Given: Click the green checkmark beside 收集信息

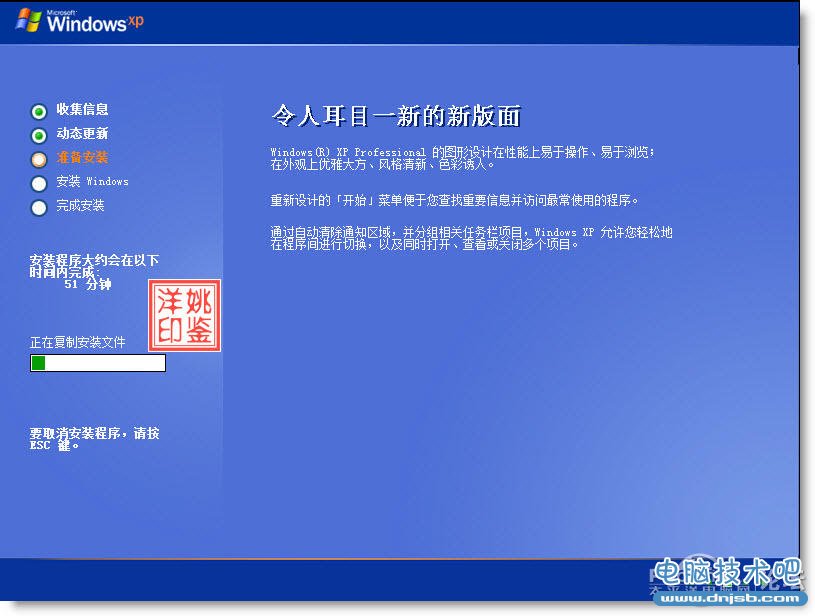Looking at the screenshot, I should 38,111.
